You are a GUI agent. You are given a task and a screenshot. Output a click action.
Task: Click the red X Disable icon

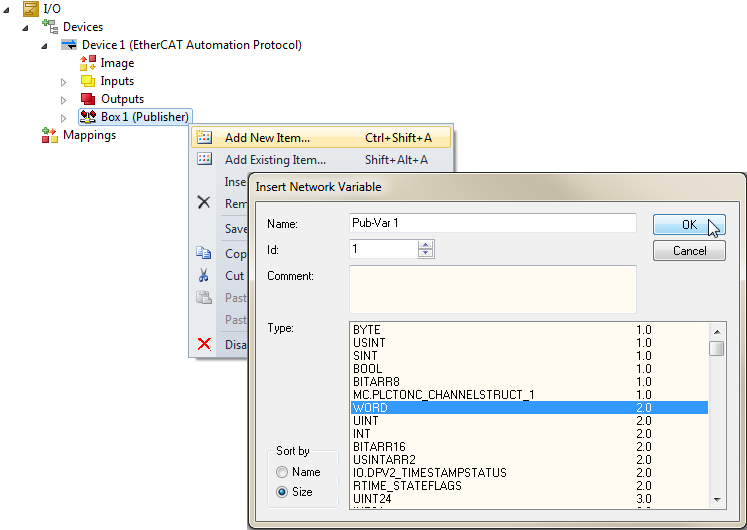tap(204, 344)
